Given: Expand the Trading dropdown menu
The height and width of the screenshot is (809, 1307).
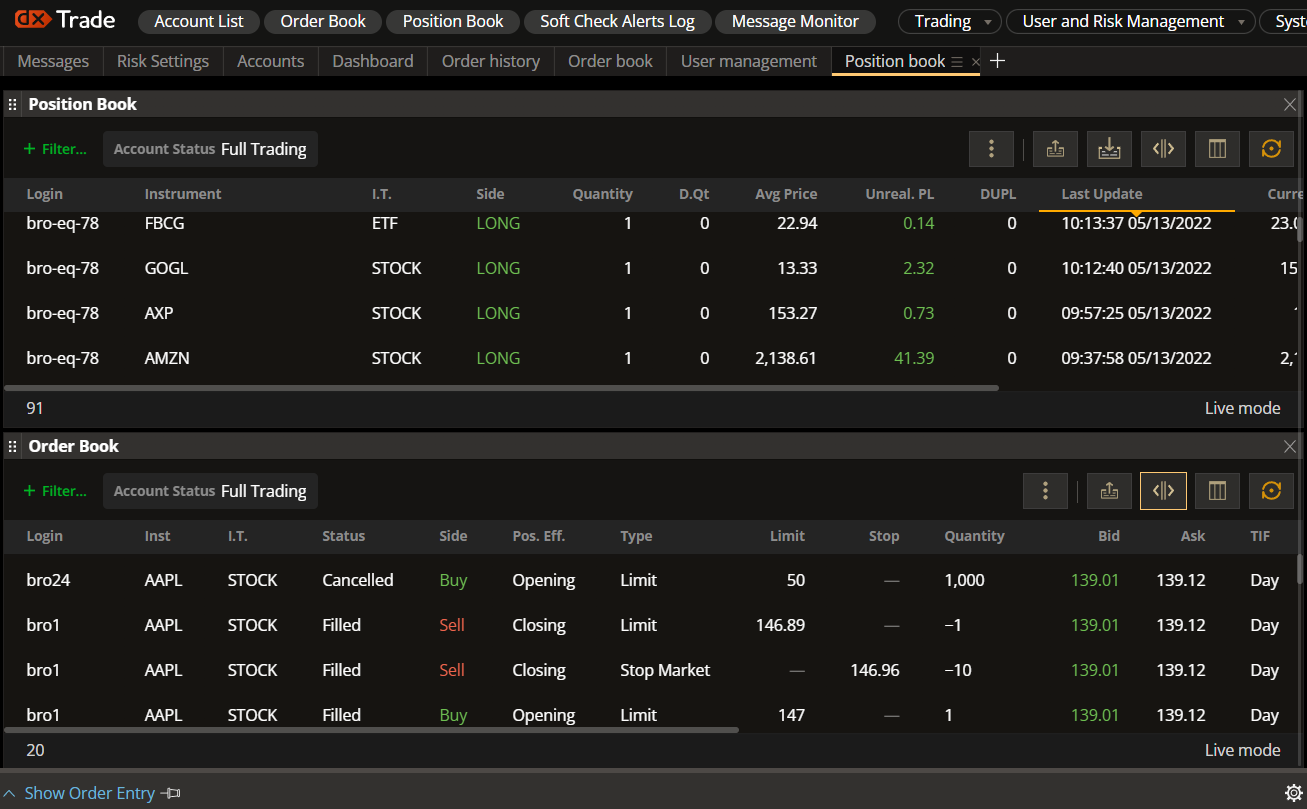Looking at the screenshot, I should click(x=949, y=21).
